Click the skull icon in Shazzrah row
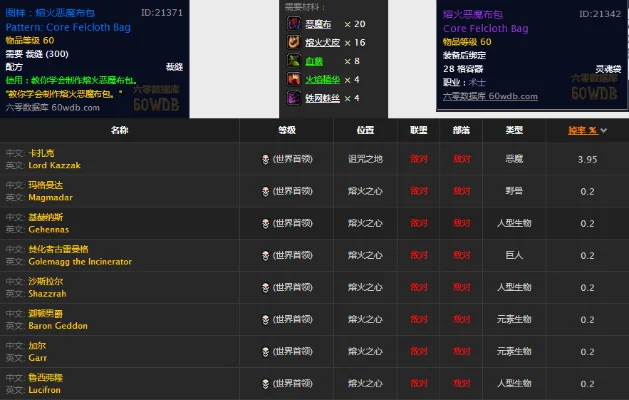Screen dimensions: 629x400 click(x=265, y=288)
